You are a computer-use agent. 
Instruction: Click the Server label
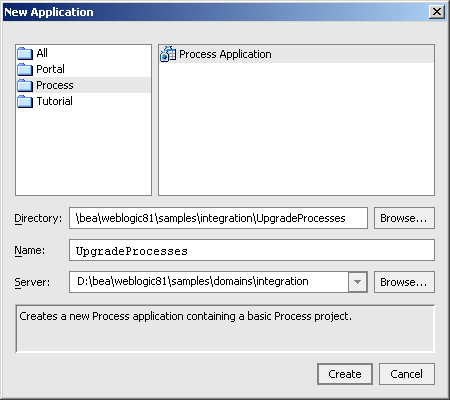(x=32, y=282)
